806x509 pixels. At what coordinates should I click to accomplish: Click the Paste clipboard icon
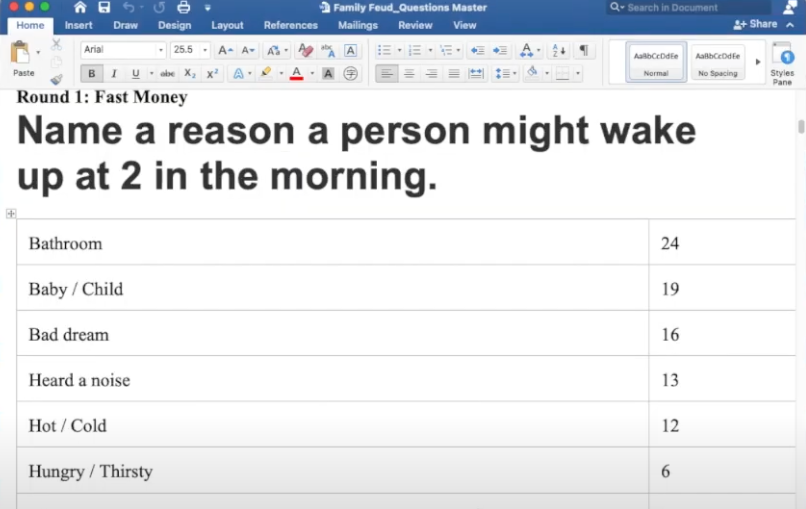click(21, 52)
